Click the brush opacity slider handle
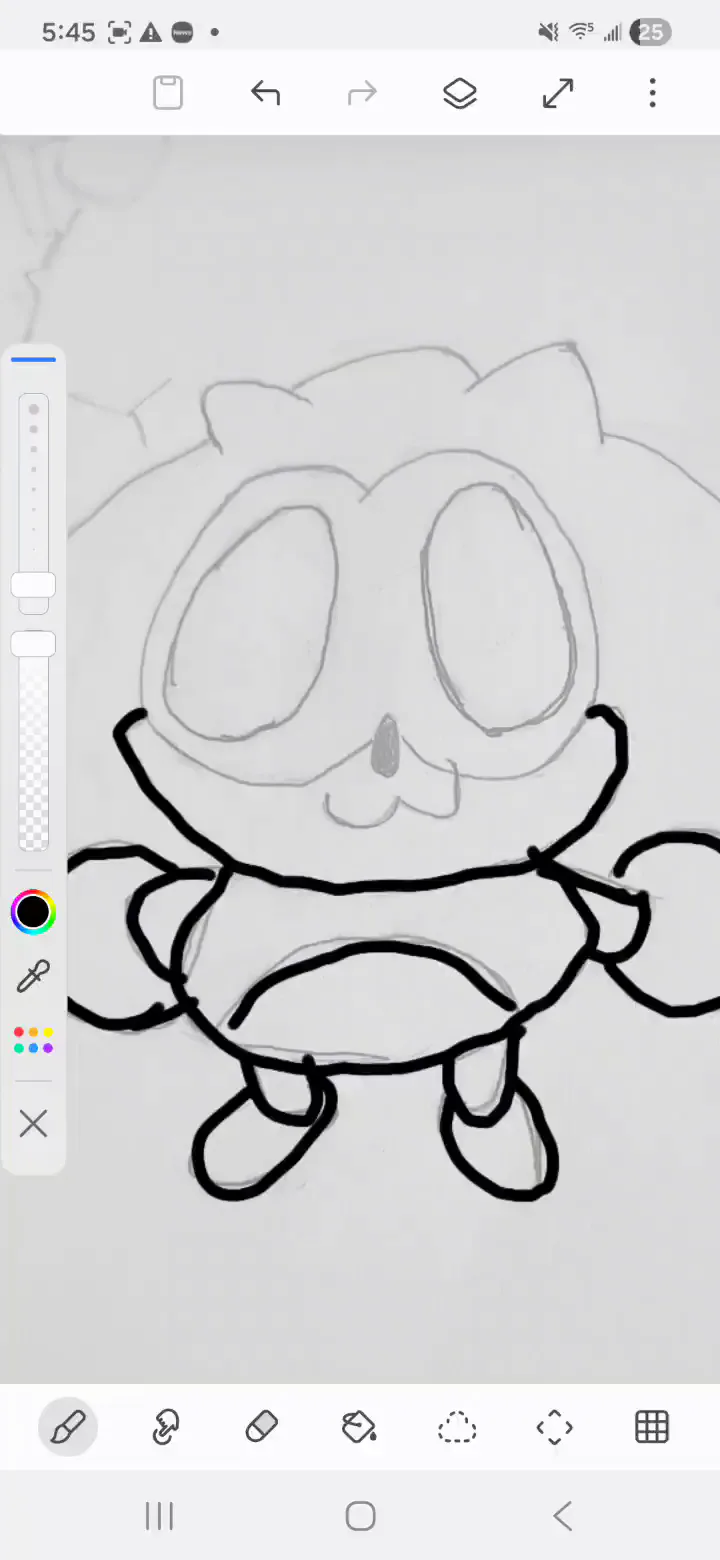The height and width of the screenshot is (1560, 720). click(x=33, y=644)
